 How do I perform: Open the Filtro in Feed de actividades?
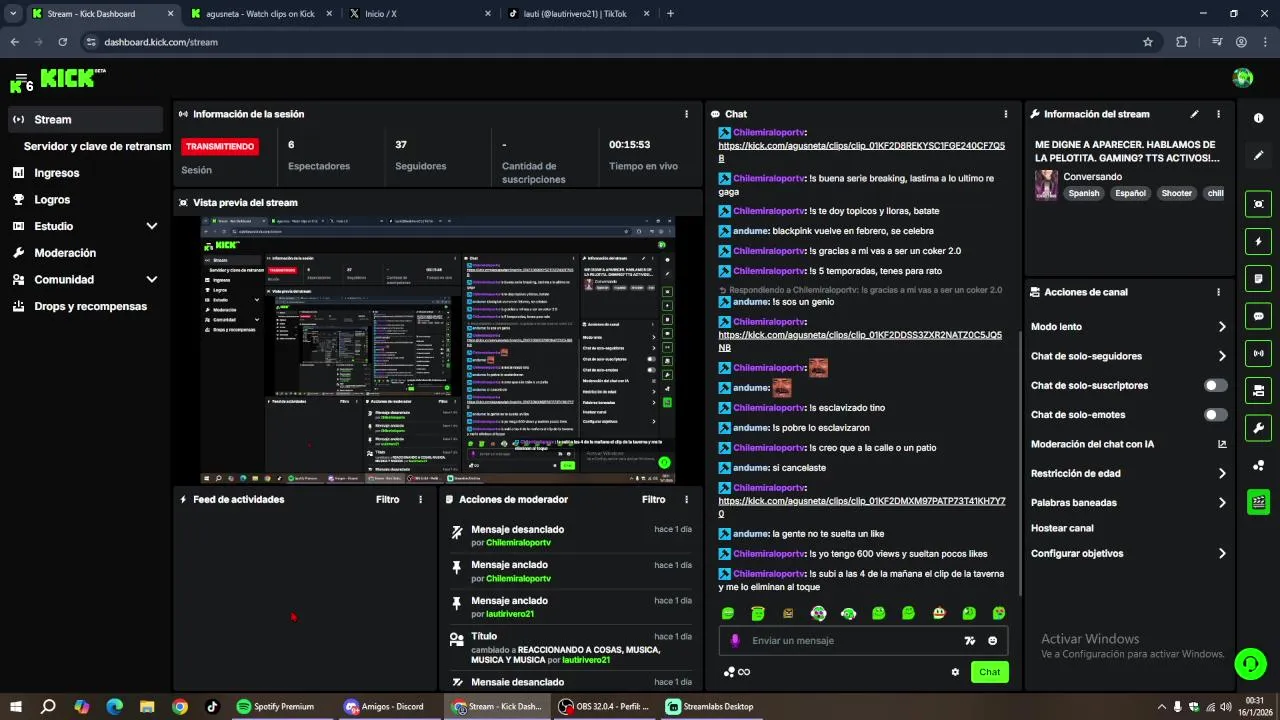click(x=387, y=499)
